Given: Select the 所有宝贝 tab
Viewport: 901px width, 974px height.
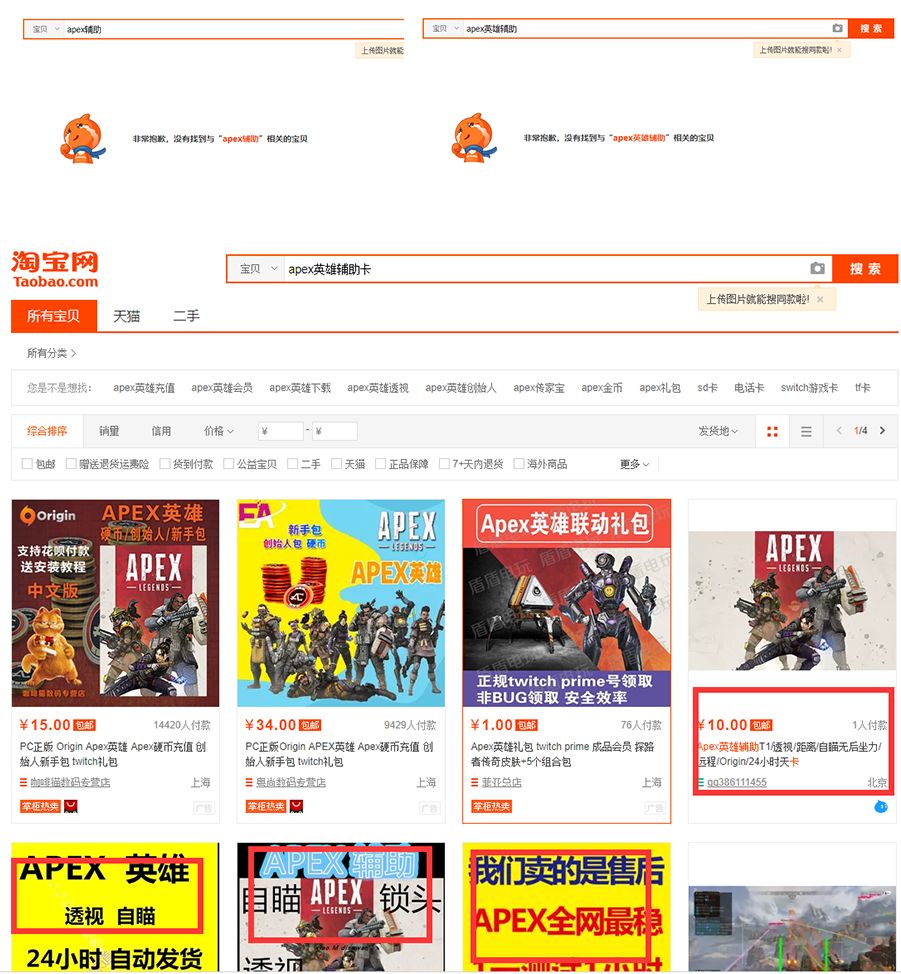Looking at the screenshot, I should (53, 316).
